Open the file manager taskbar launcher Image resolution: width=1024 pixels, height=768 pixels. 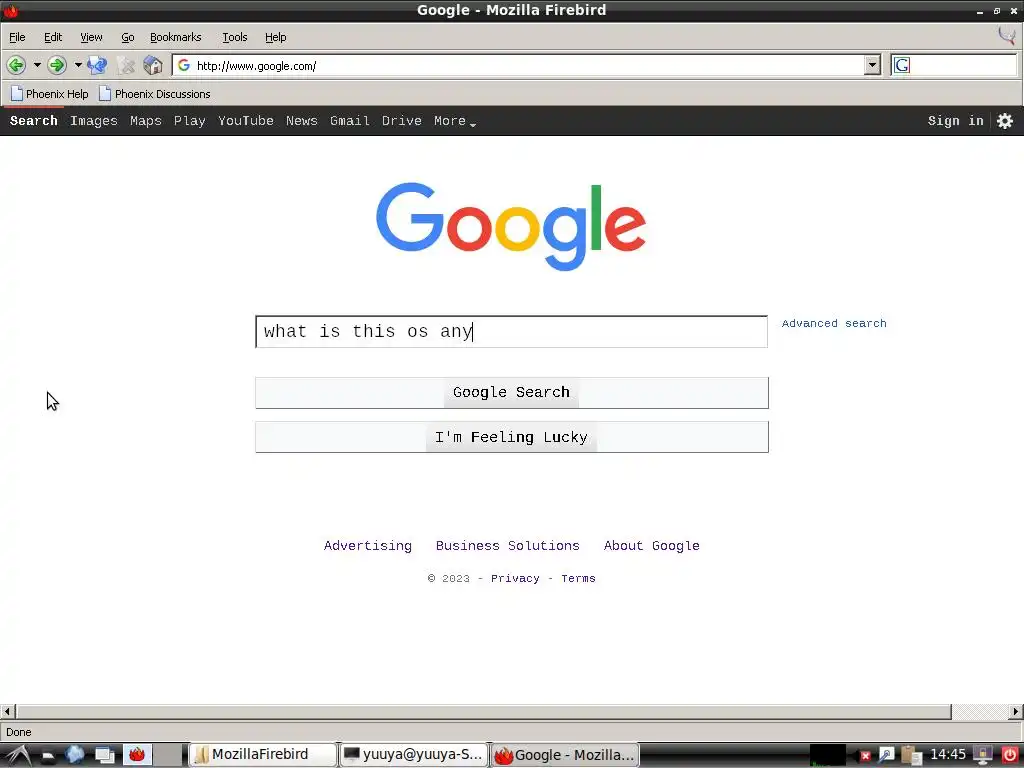click(x=48, y=756)
